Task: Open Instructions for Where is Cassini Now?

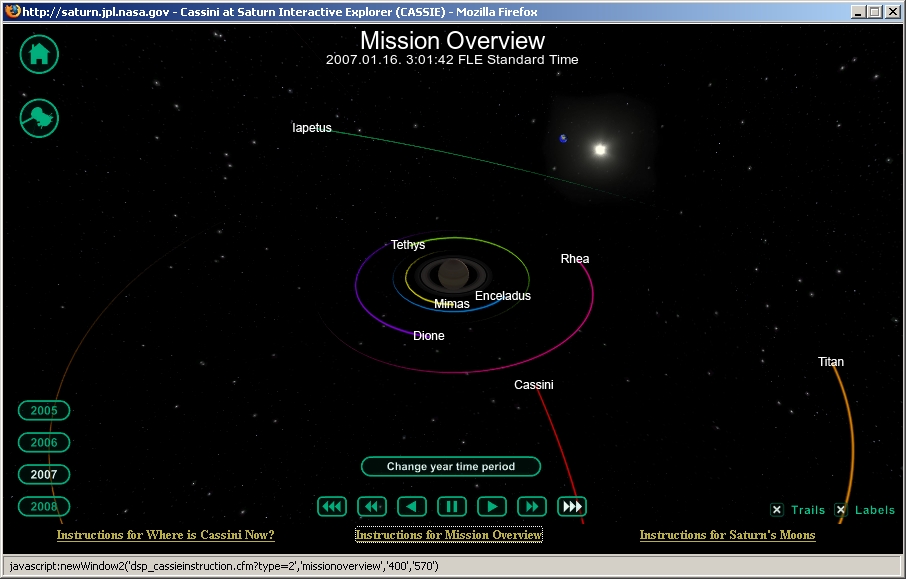Action: pos(166,535)
